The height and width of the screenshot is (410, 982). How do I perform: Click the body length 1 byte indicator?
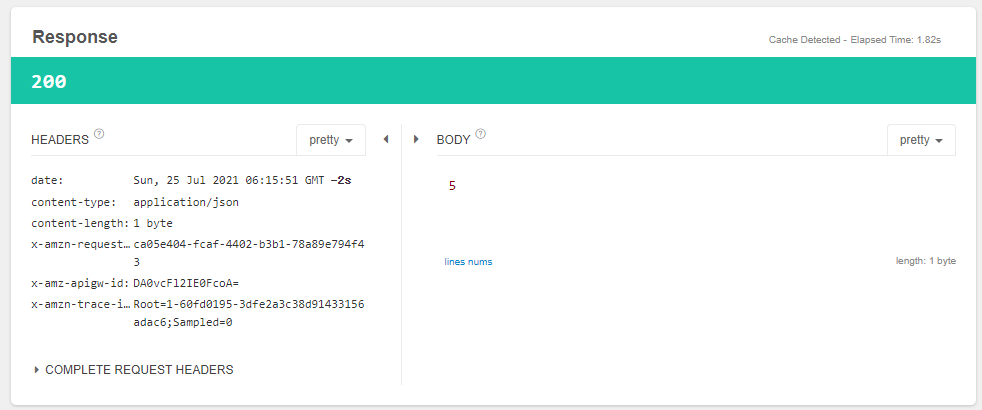coord(925,262)
